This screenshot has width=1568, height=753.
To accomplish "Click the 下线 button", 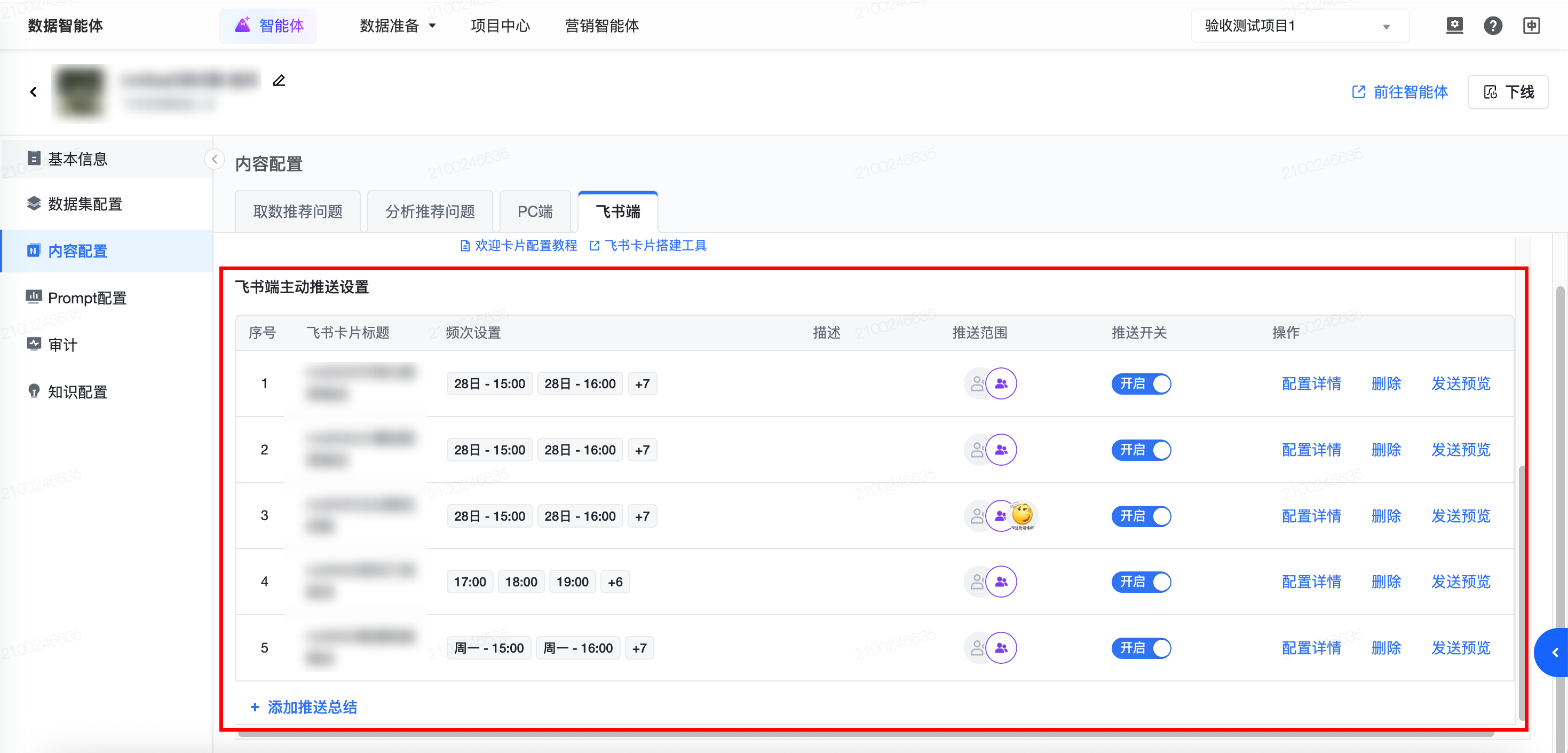I will point(1508,92).
